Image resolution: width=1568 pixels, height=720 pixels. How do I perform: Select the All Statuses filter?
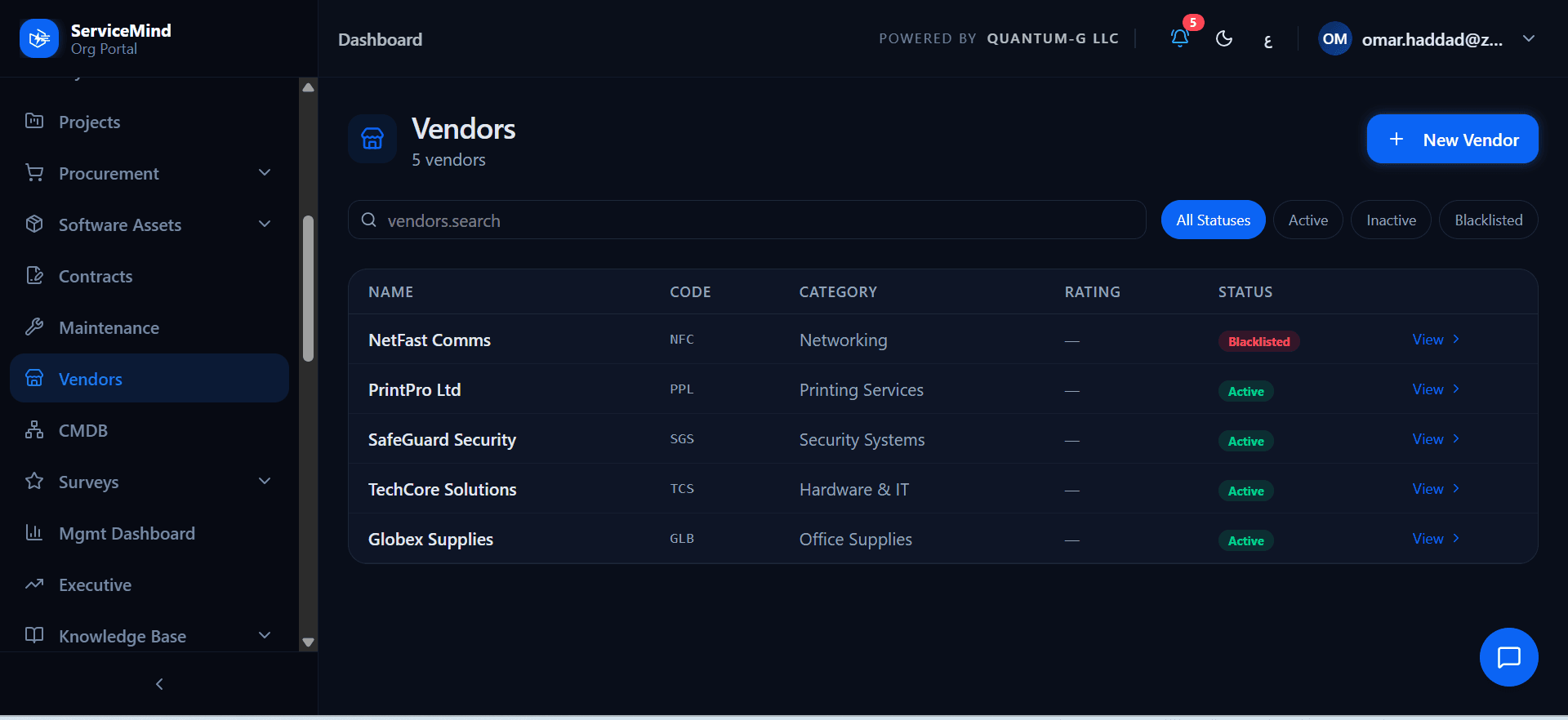pyautogui.click(x=1213, y=220)
